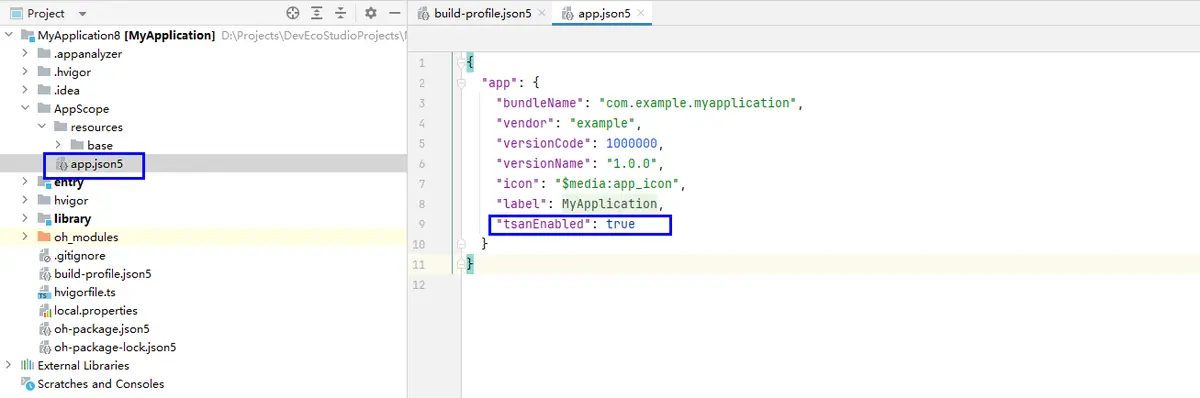Click the External Libraries icon
Image resolution: width=1200 pixels, height=398 pixels.
click(x=27, y=365)
